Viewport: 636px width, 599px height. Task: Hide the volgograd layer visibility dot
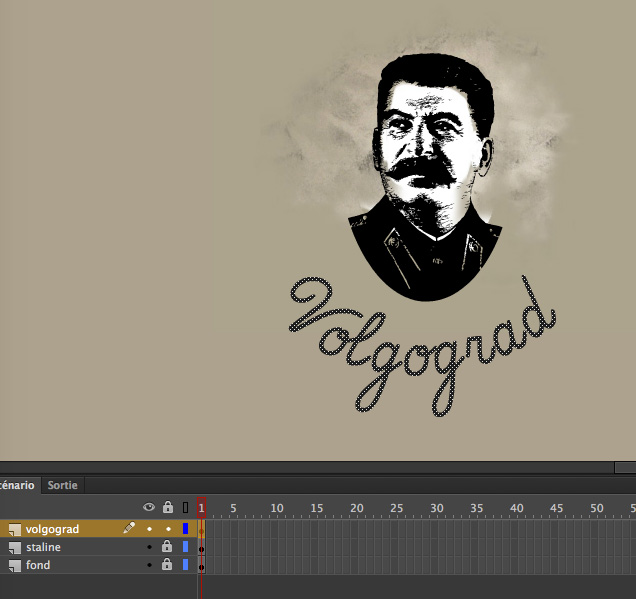click(149, 529)
